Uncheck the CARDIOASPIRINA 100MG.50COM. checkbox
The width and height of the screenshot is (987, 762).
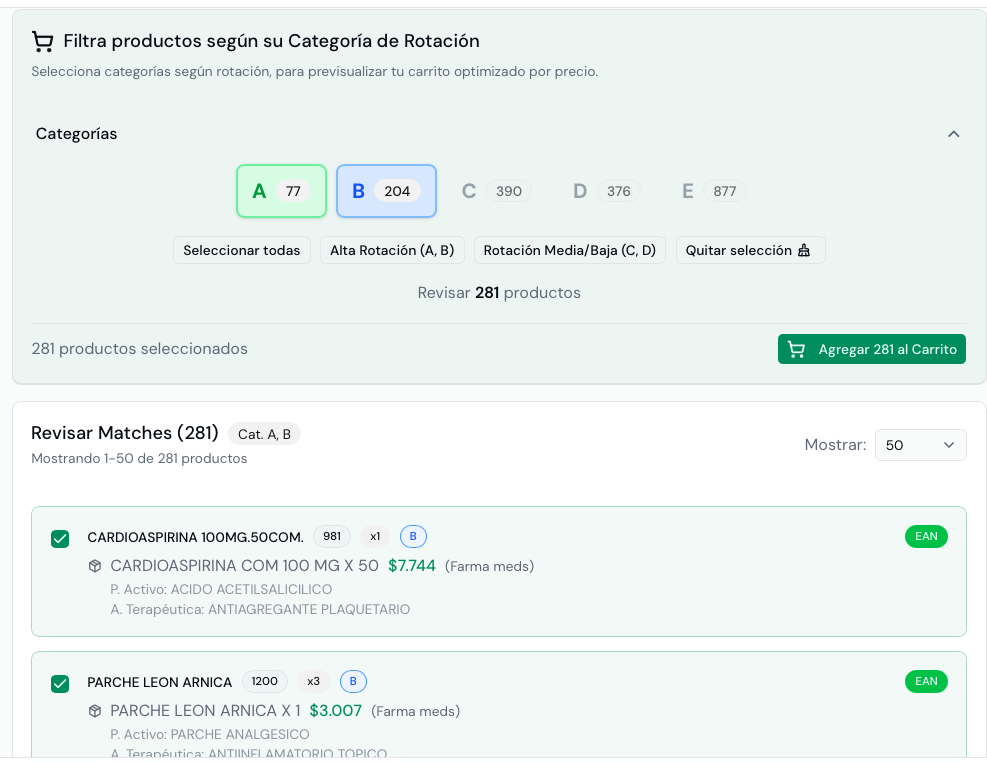click(60, 539)
